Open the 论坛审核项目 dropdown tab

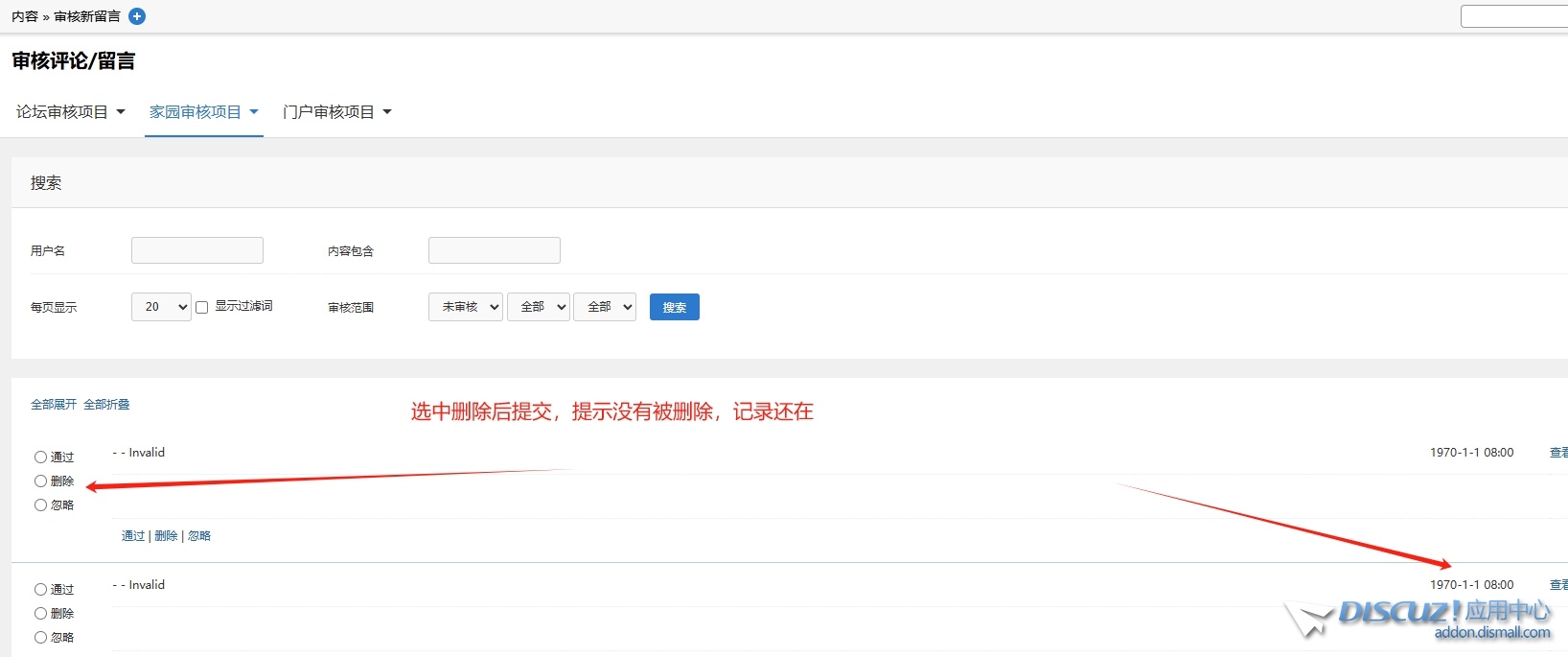point(70,112)
